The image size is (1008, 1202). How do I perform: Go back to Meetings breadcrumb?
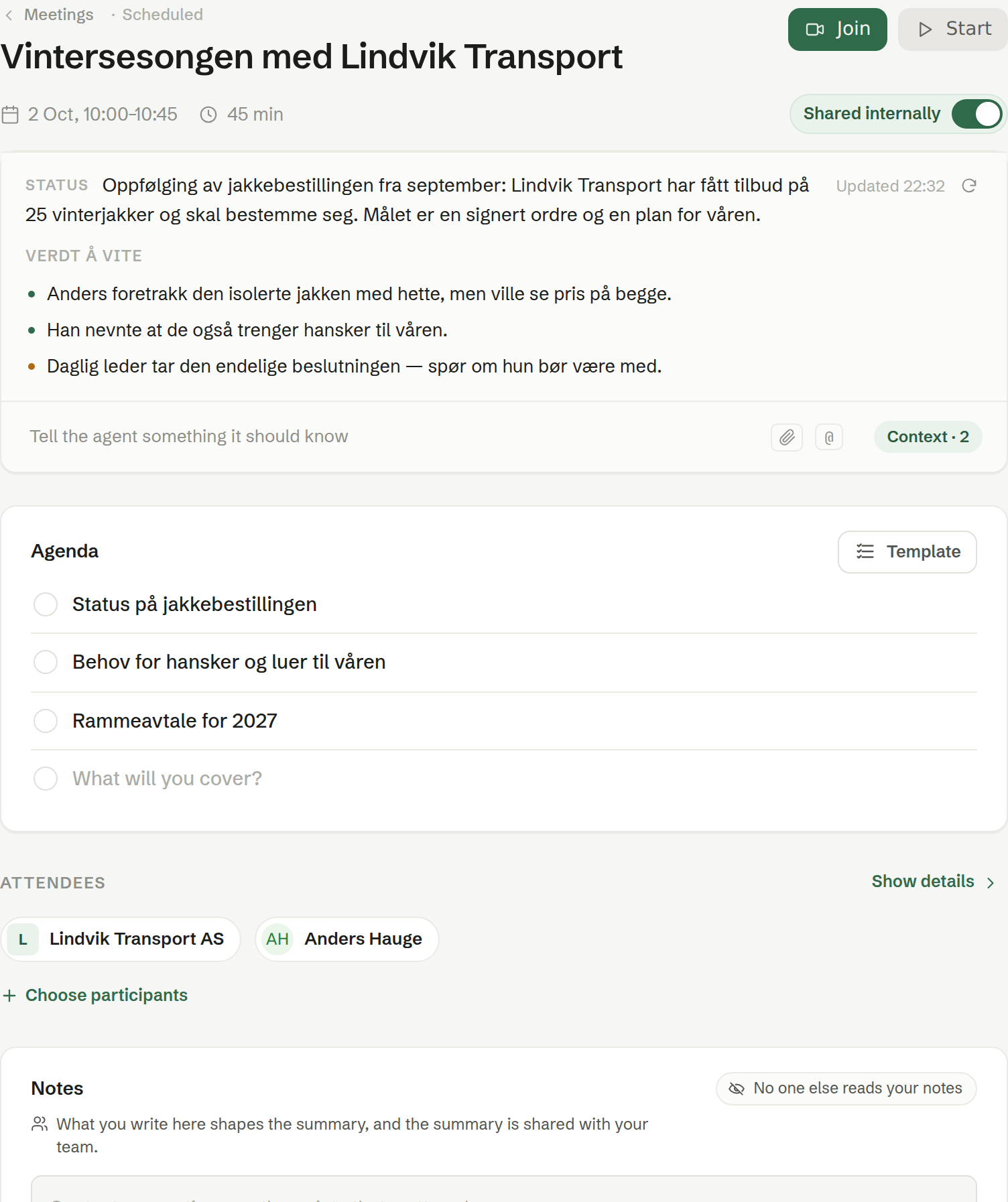click(x=59, y=15)
